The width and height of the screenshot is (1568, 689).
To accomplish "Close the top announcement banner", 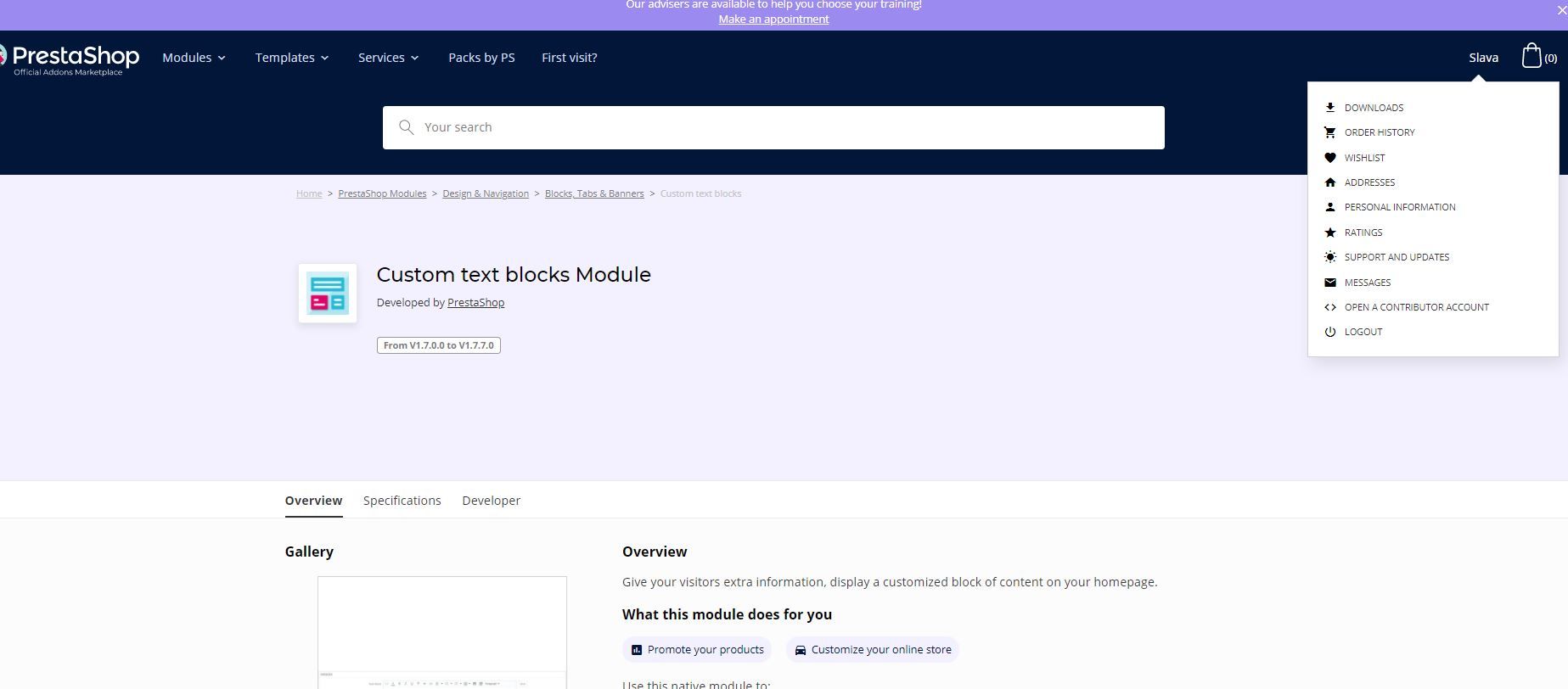I will [1561, 11].
